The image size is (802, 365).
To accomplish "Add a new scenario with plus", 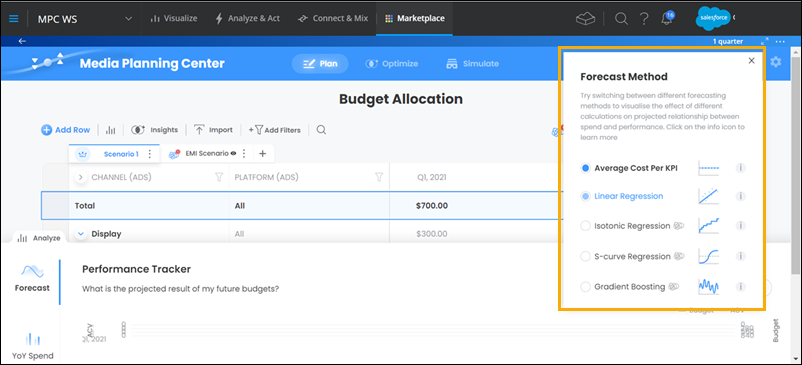I will click(262, 153).
